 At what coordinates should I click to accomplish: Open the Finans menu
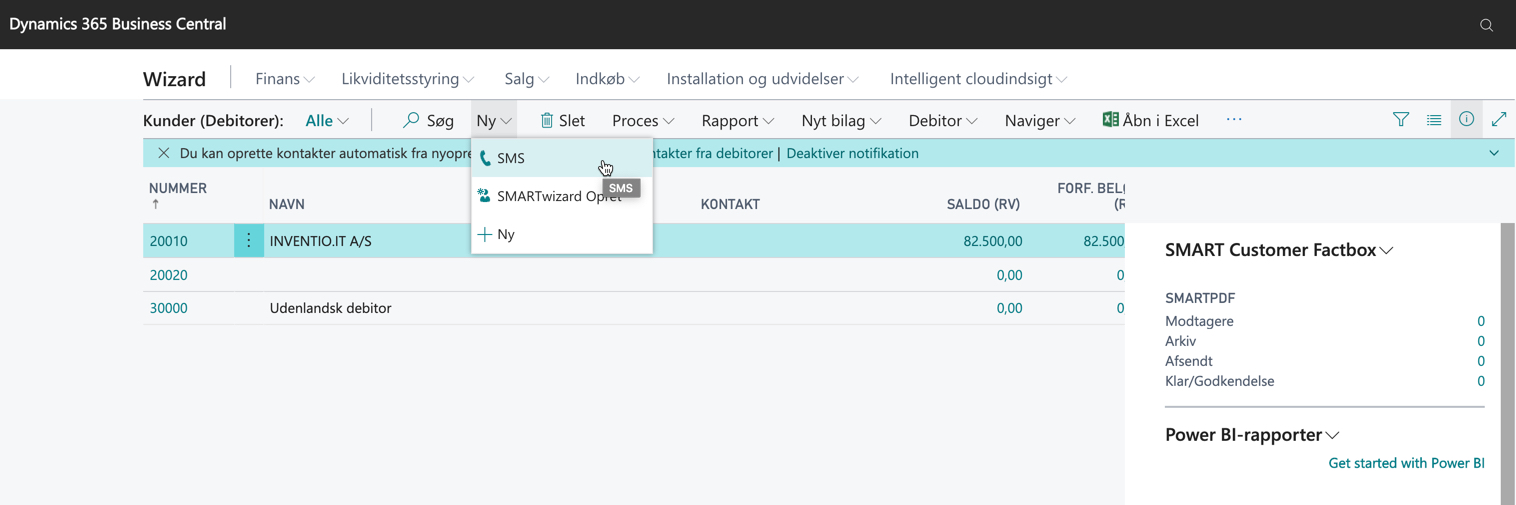tap(285, 79)
